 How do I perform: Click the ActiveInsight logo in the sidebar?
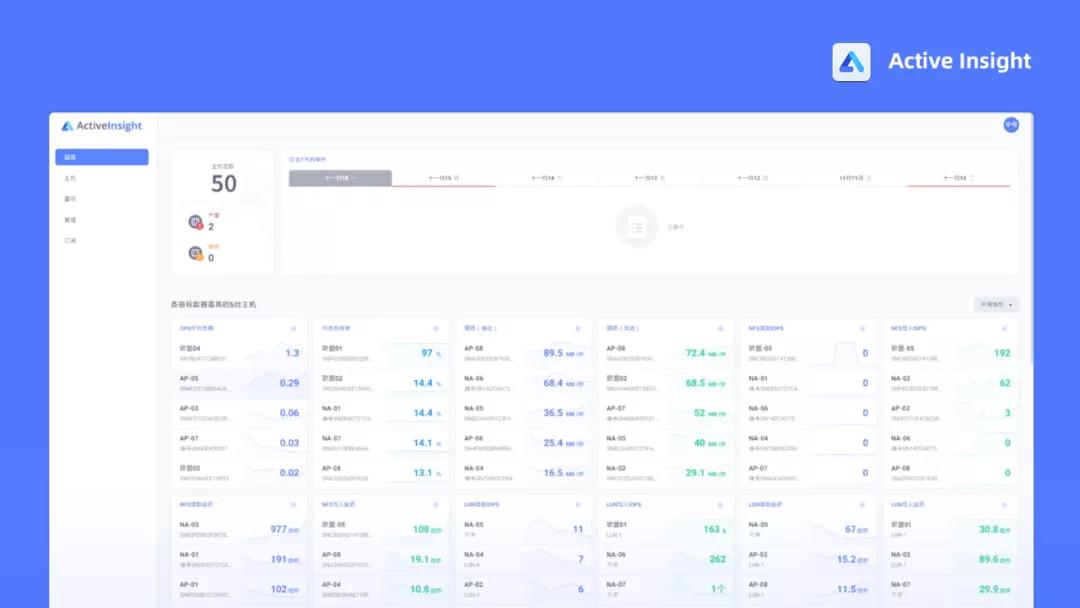pyautogui.click(x=101, y=126)
